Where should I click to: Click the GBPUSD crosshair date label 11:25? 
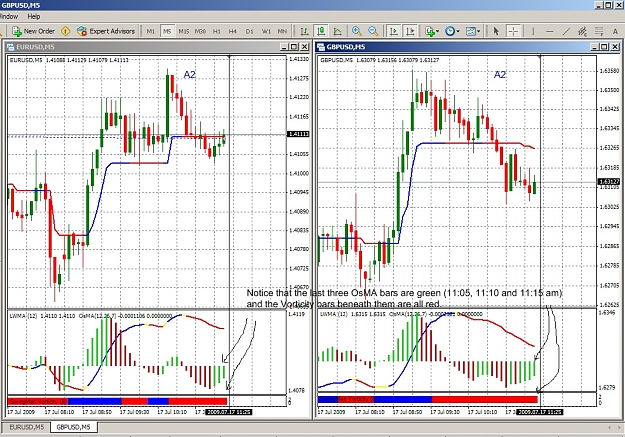point(539,411)
